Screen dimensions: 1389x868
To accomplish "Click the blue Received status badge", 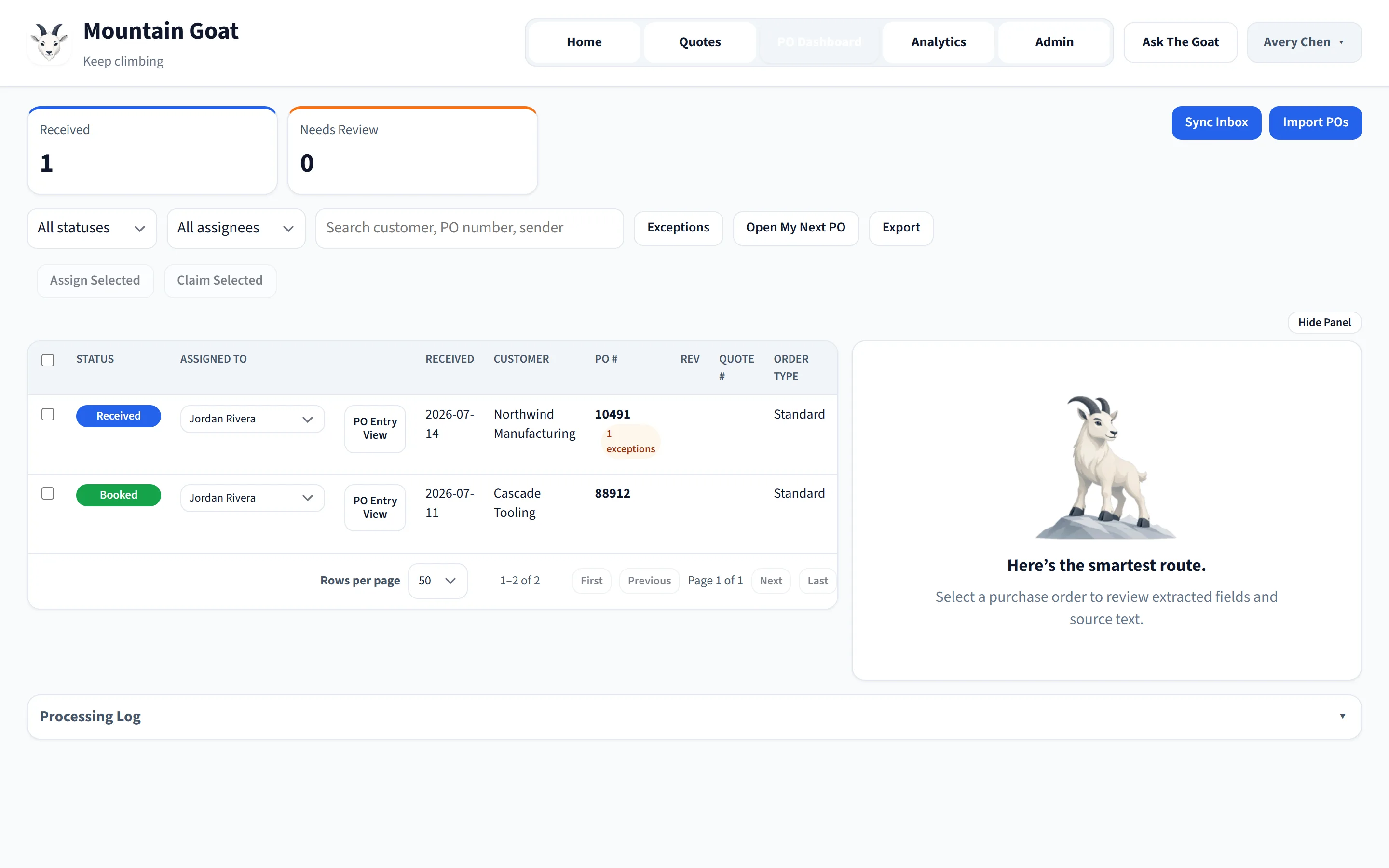I will (118, 416).
